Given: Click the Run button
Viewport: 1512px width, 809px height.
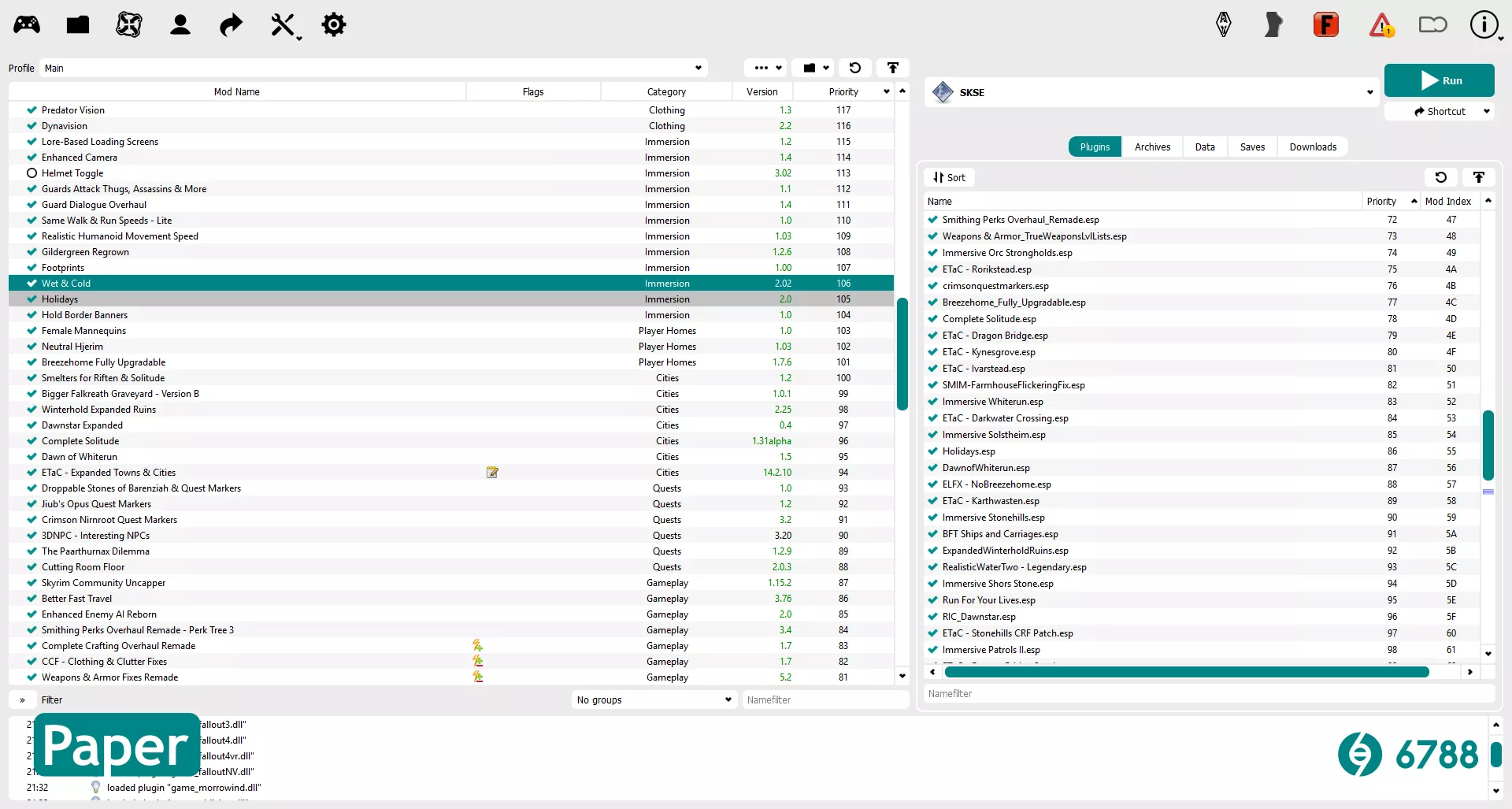Looking at the screenshot, I should click(x=1440, y=80).
